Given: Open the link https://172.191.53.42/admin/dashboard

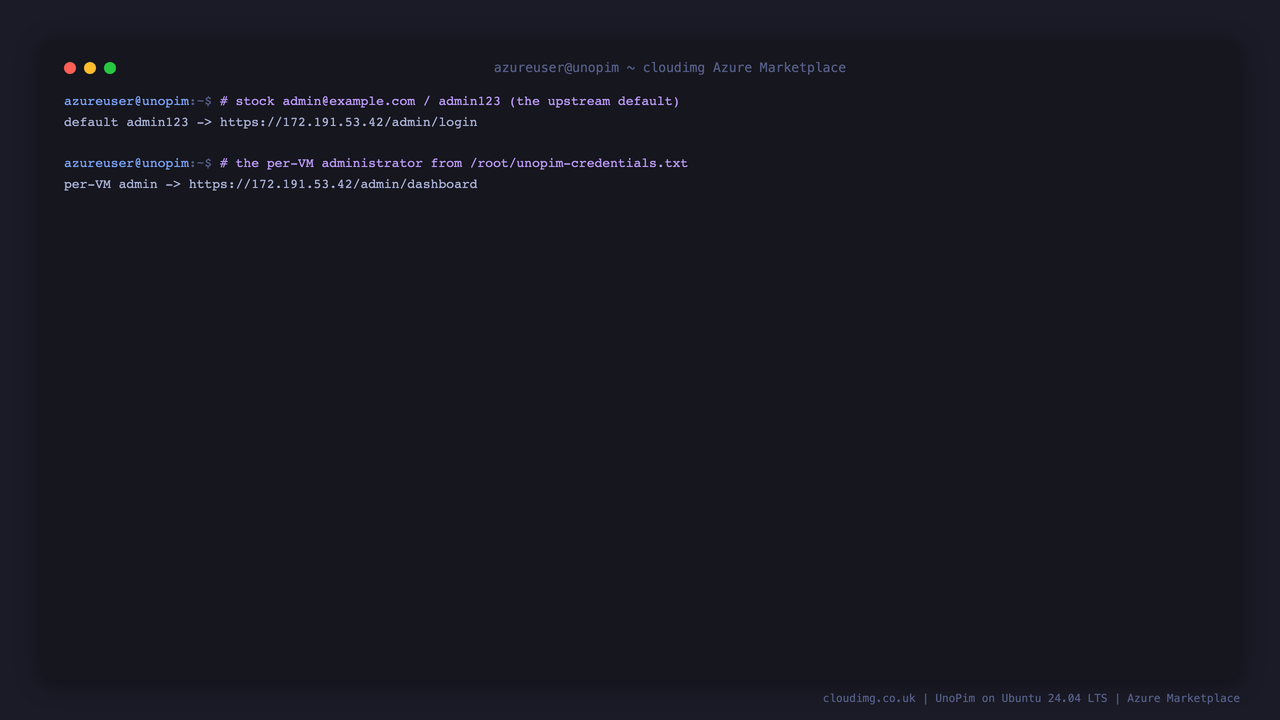Looking at the screenshot, I should [x=333, y=184].
